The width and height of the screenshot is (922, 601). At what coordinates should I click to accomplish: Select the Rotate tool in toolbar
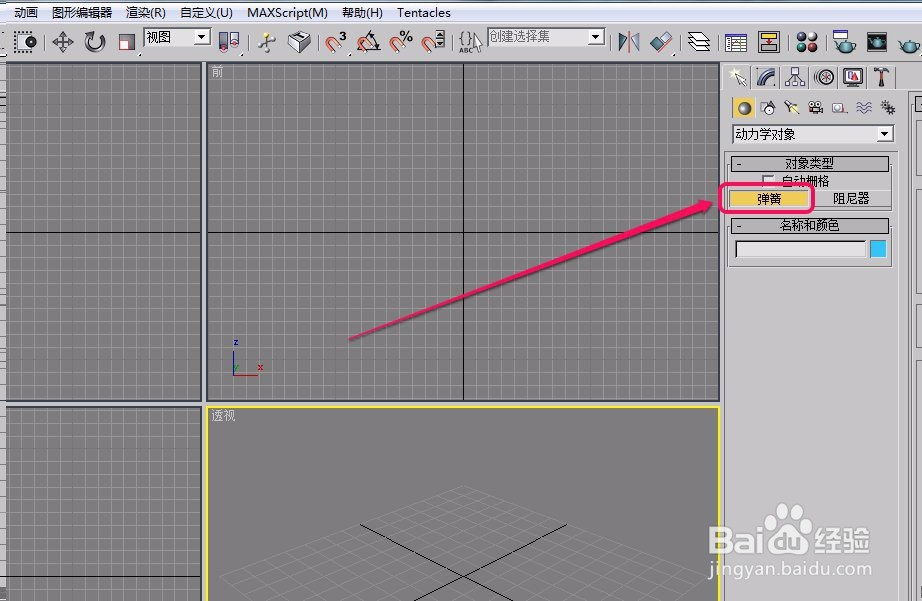pos(94,42)
